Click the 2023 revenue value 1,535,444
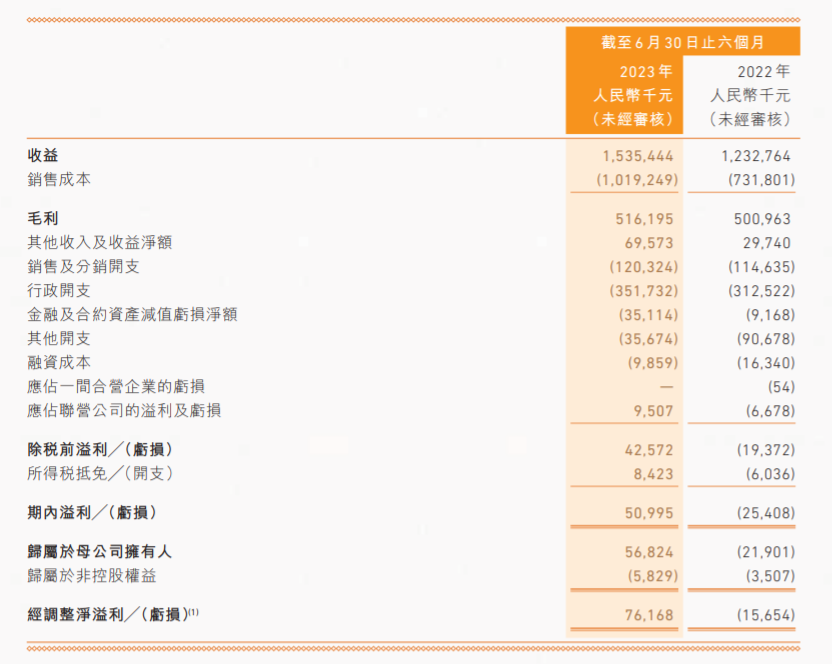This screenshot has height=664, width=832. click(638, 156)
